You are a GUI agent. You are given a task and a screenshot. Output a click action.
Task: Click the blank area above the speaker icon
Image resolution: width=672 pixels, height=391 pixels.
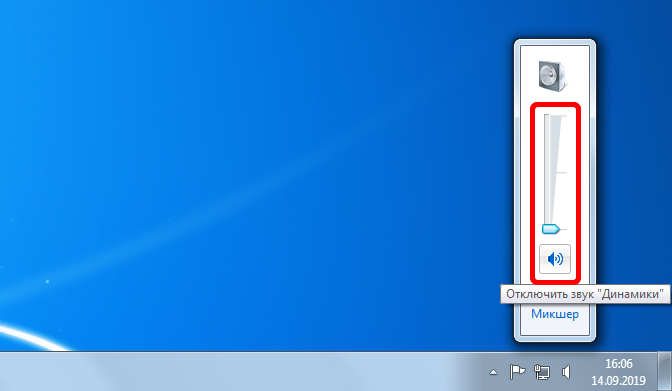point(555,52)
